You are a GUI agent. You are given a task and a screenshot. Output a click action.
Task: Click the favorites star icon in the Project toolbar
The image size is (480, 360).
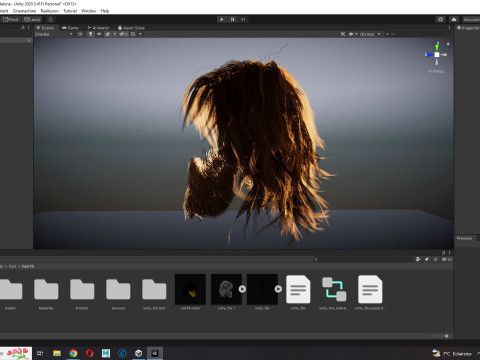tap(435, 259)
